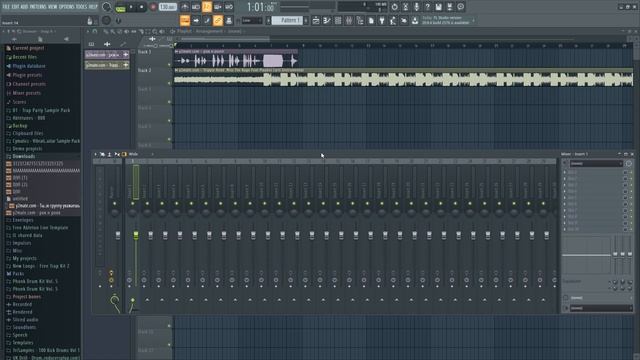Open the PATTERNS menu
This screenshot has width=640, height=360.
pos(38,7)
